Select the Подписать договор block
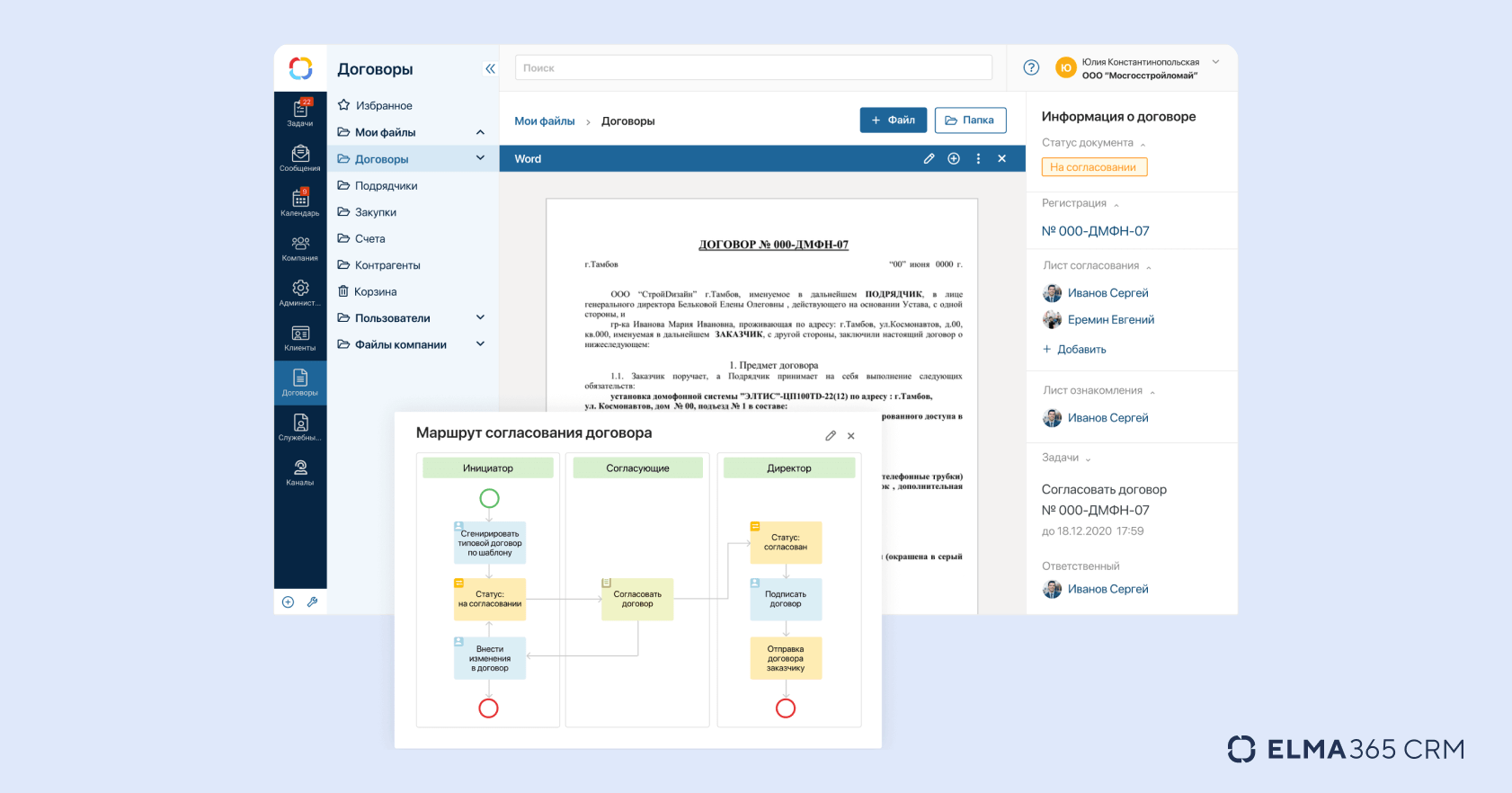Viewport: 1512px width, 793px height. [786, 599]
